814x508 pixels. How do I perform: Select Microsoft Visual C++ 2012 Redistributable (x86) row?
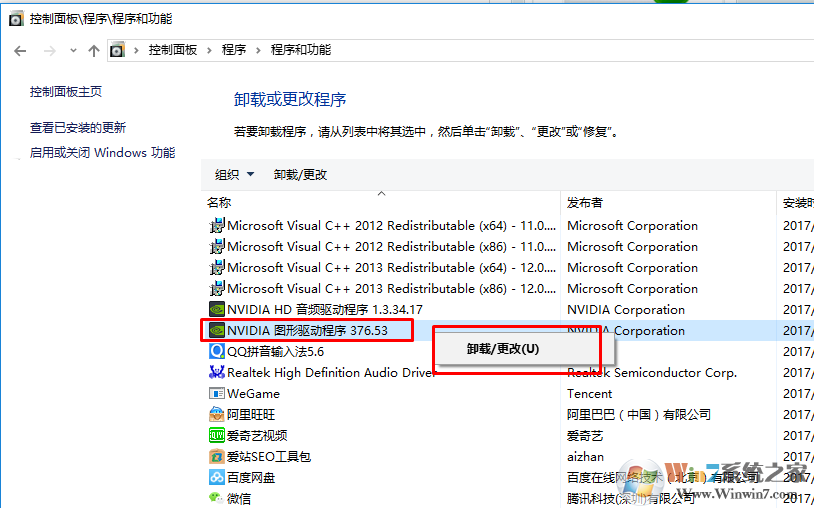click(x=391, y=246)
